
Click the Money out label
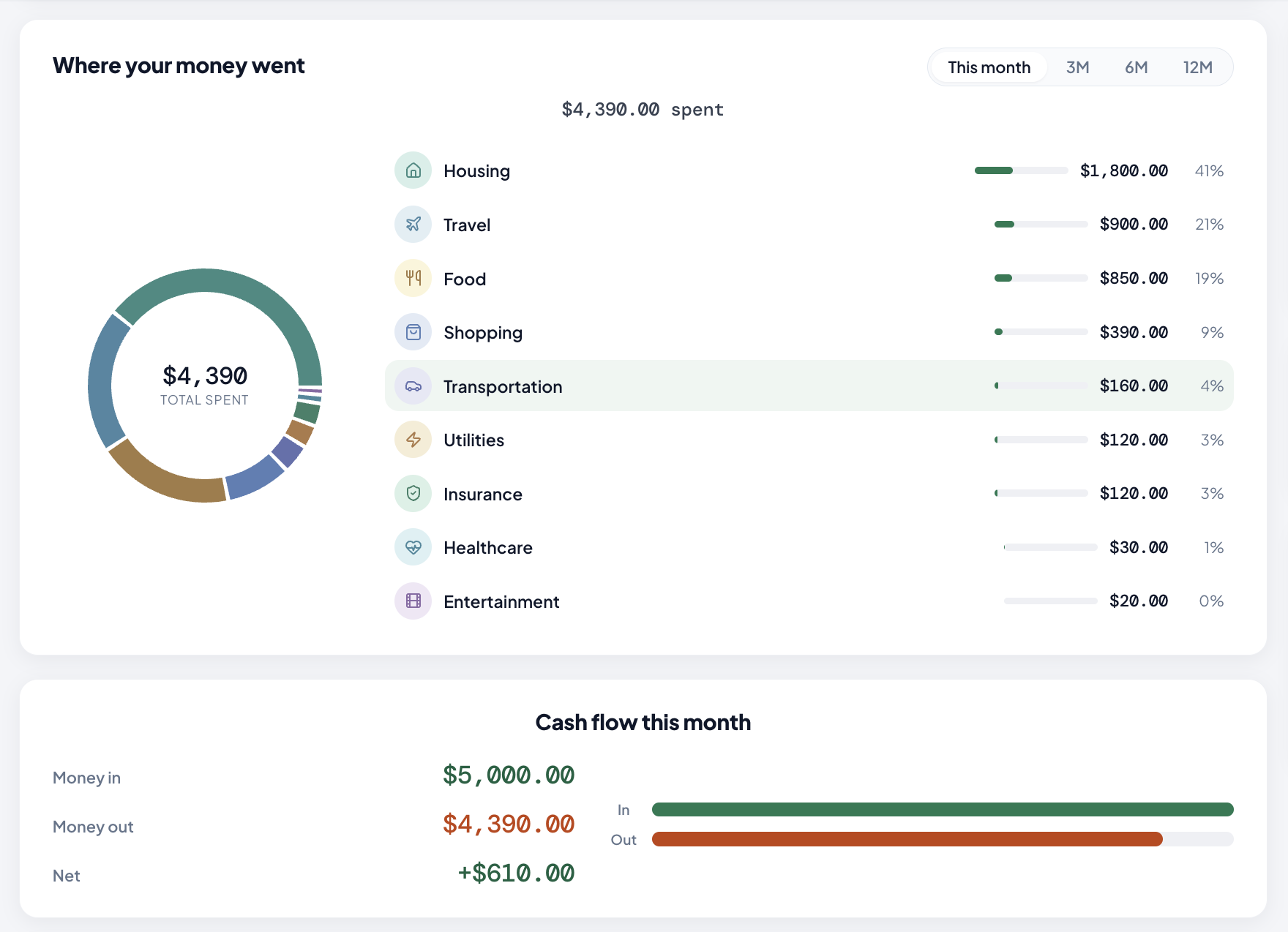93,827
